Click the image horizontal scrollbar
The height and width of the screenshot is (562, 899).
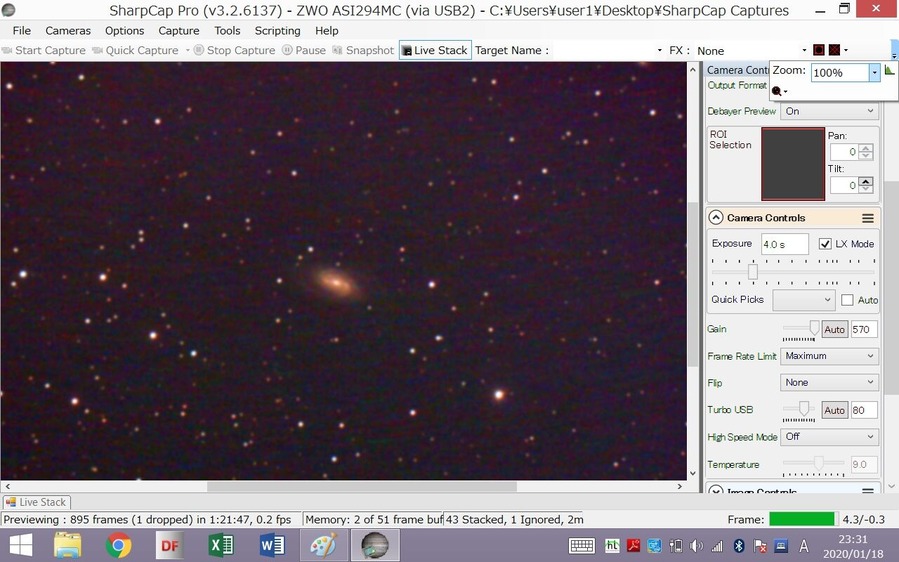(x=361, y=487)
